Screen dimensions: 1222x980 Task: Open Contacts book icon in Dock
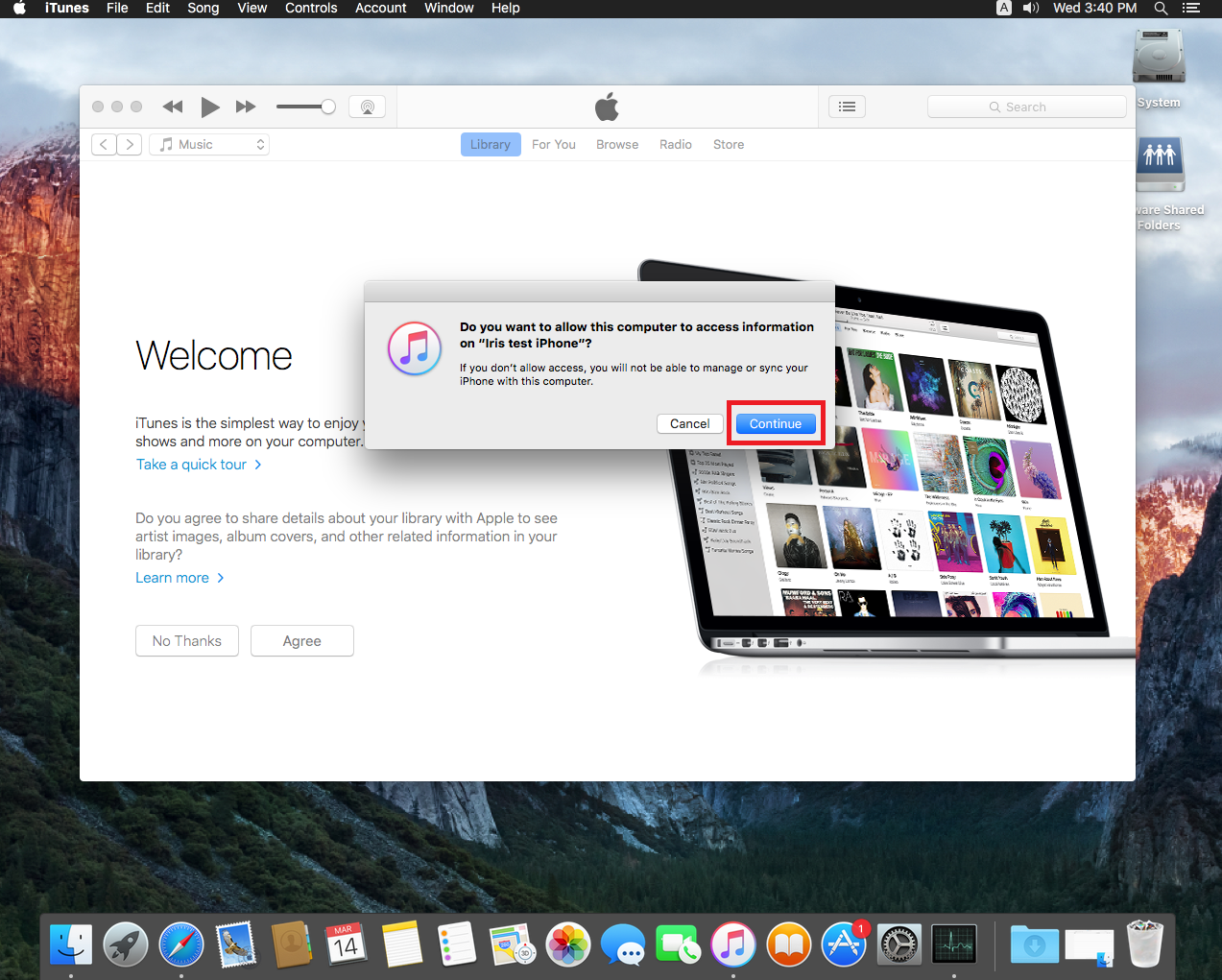pos(292,944)
